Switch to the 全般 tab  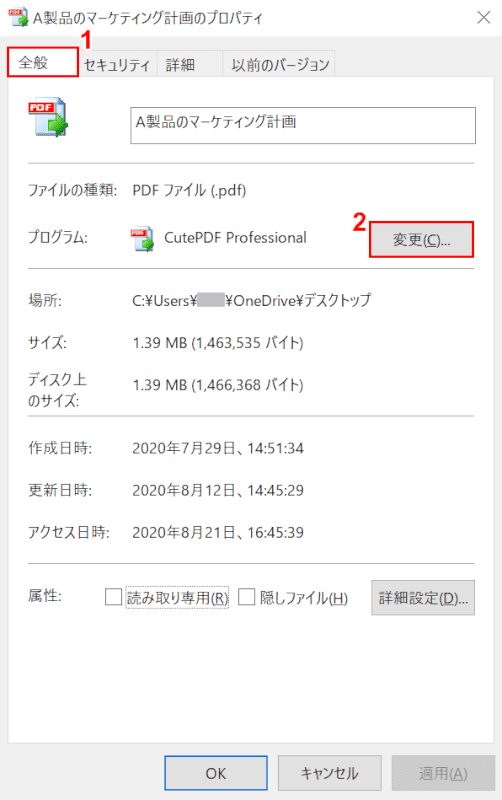(x=43, y=62)
